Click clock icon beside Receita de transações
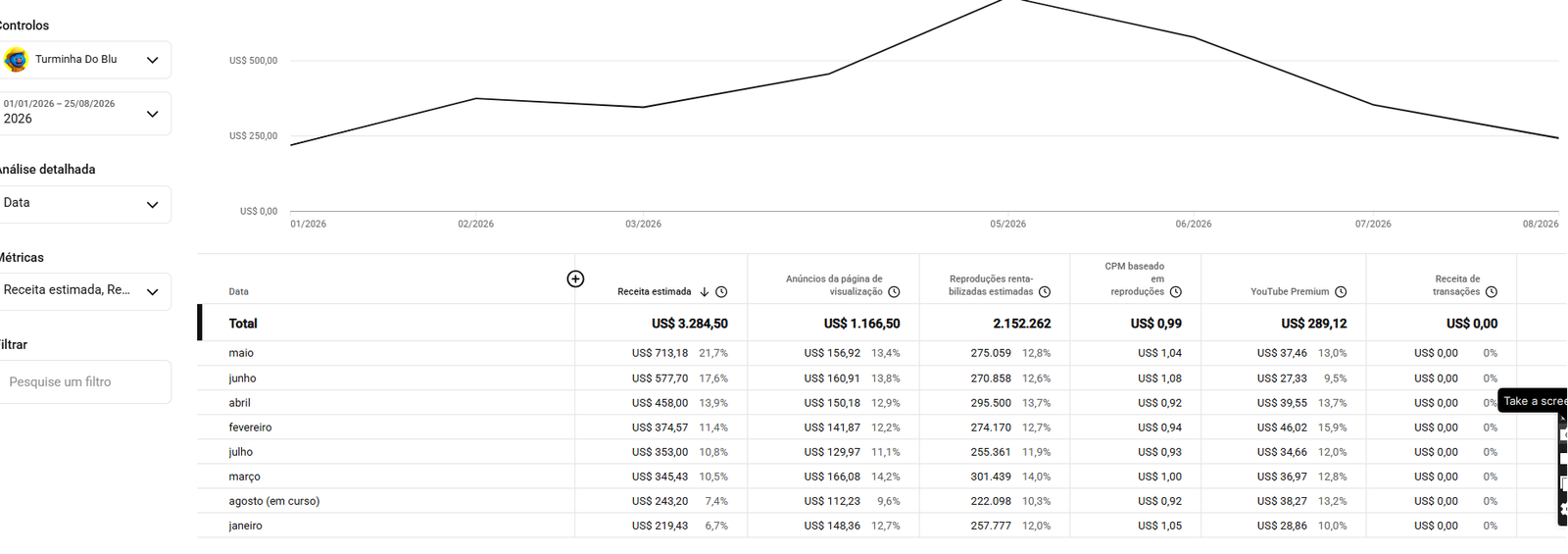 pyautogui.click(x=1492, y=292)
